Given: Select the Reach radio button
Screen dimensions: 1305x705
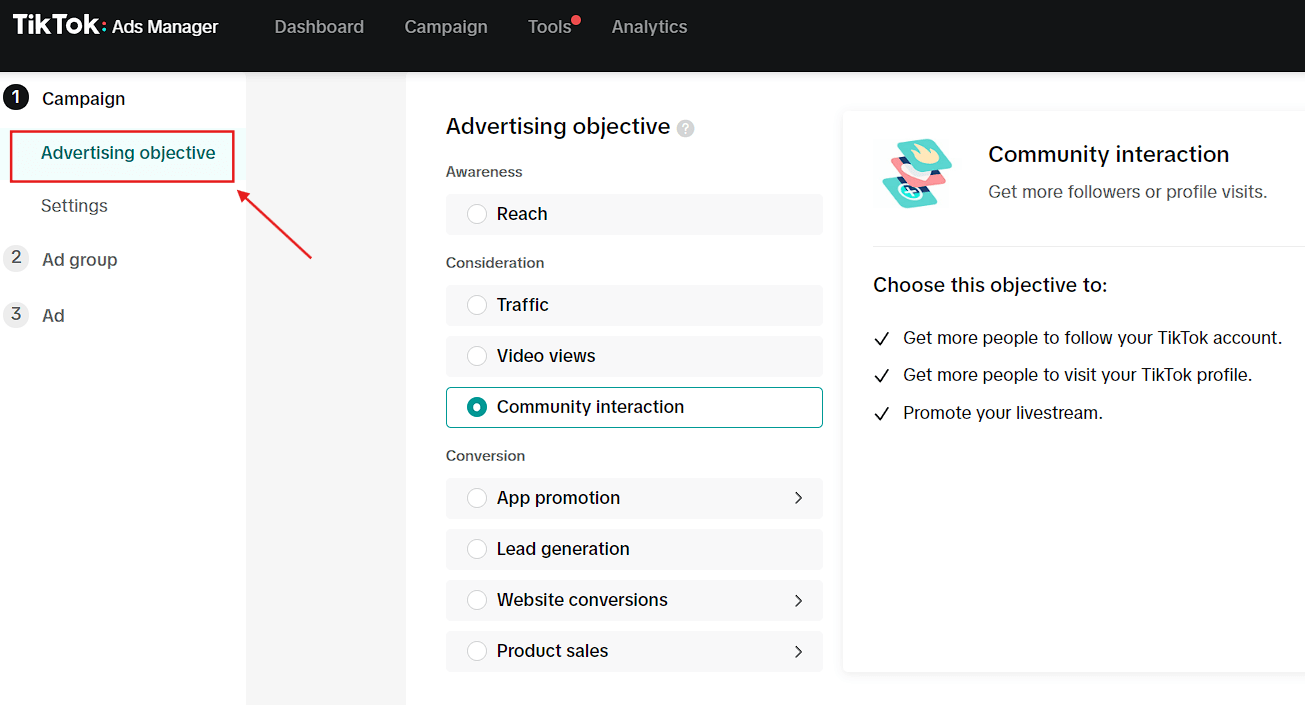Looking at the screenshot, I should [478, 214].
